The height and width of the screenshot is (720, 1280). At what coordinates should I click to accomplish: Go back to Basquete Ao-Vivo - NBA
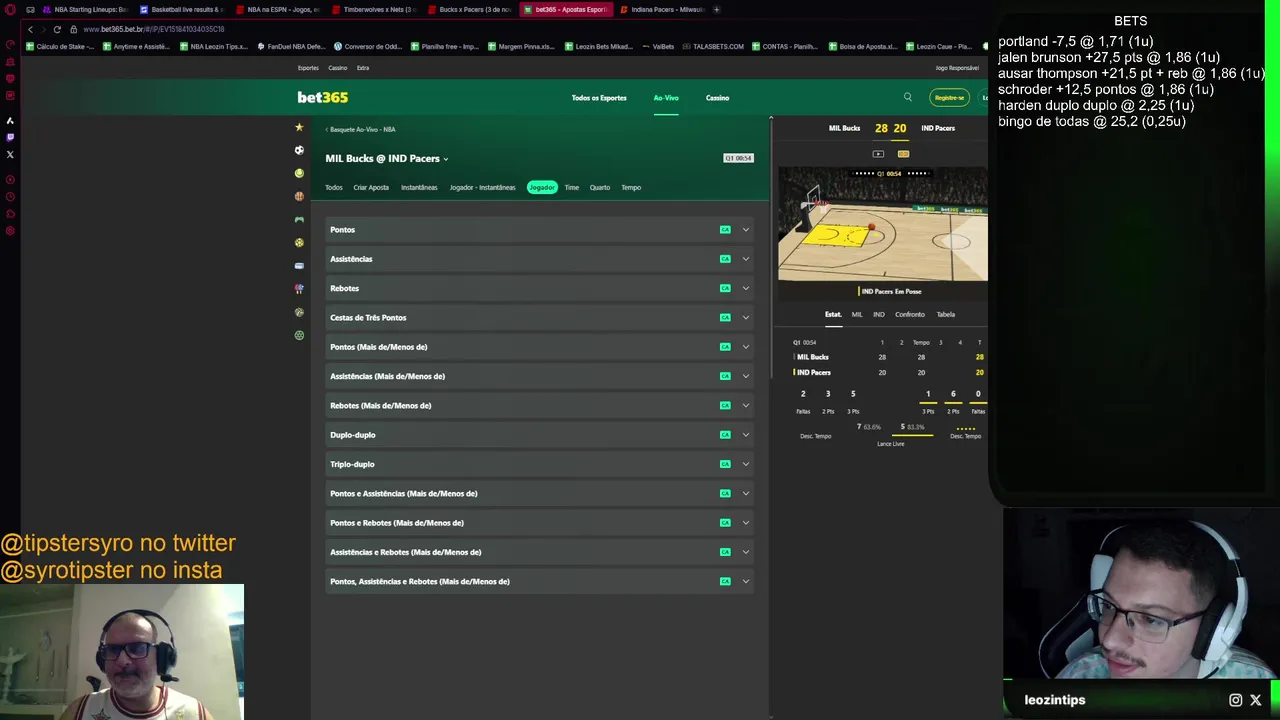[x=361, y=129]
